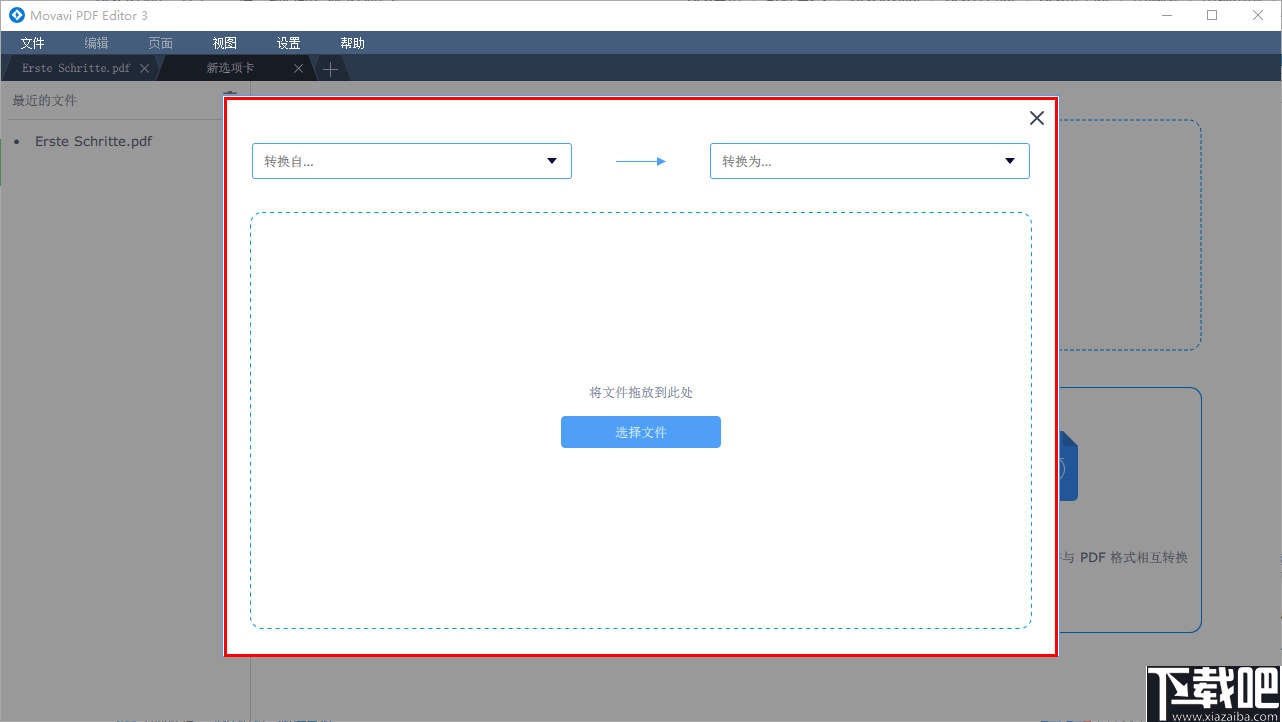Open Erste Schritte.pdf from the recent files list

tap(93, 141)
